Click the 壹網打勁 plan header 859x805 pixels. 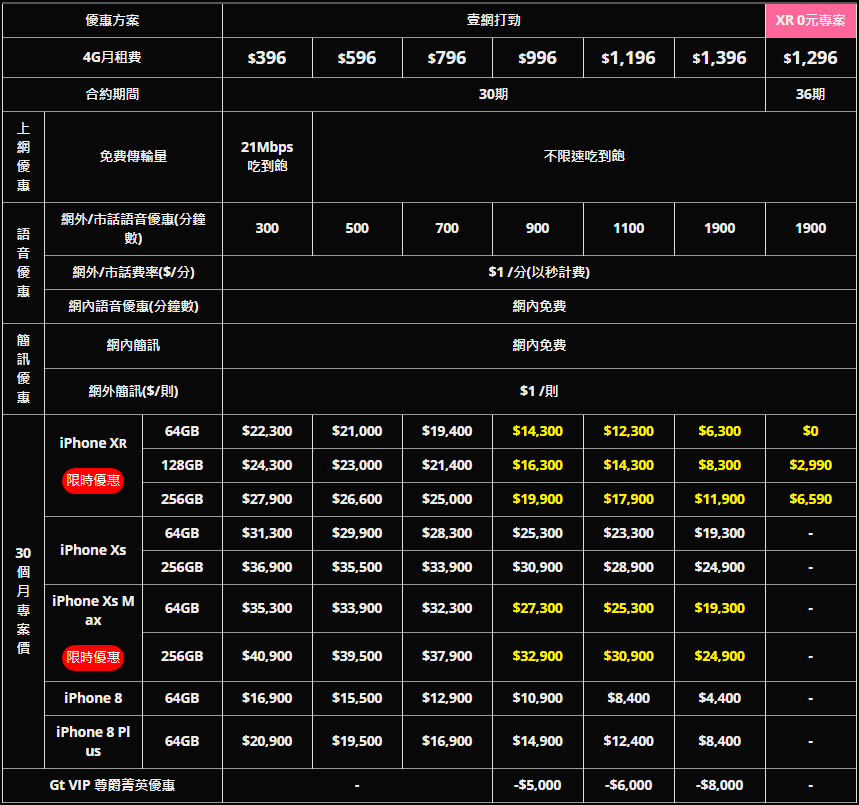pyautogui.click(x=494, y=20)
